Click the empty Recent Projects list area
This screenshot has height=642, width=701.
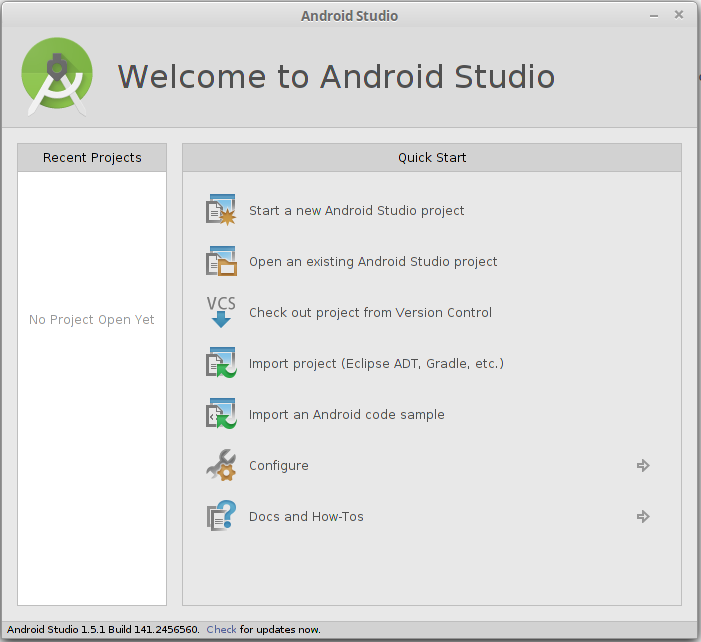92,450
